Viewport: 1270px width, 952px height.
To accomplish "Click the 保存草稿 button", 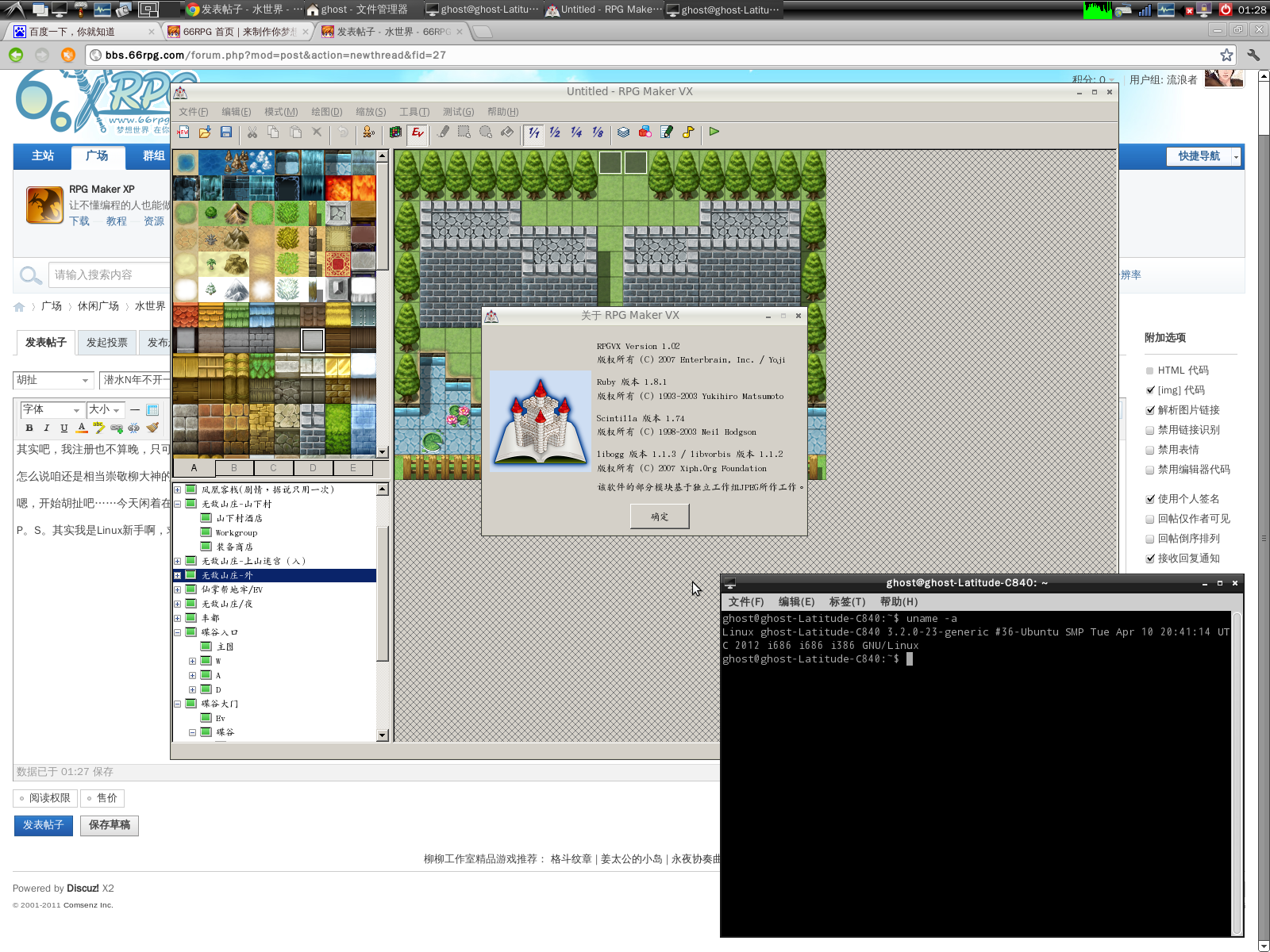I will point(110,825).
